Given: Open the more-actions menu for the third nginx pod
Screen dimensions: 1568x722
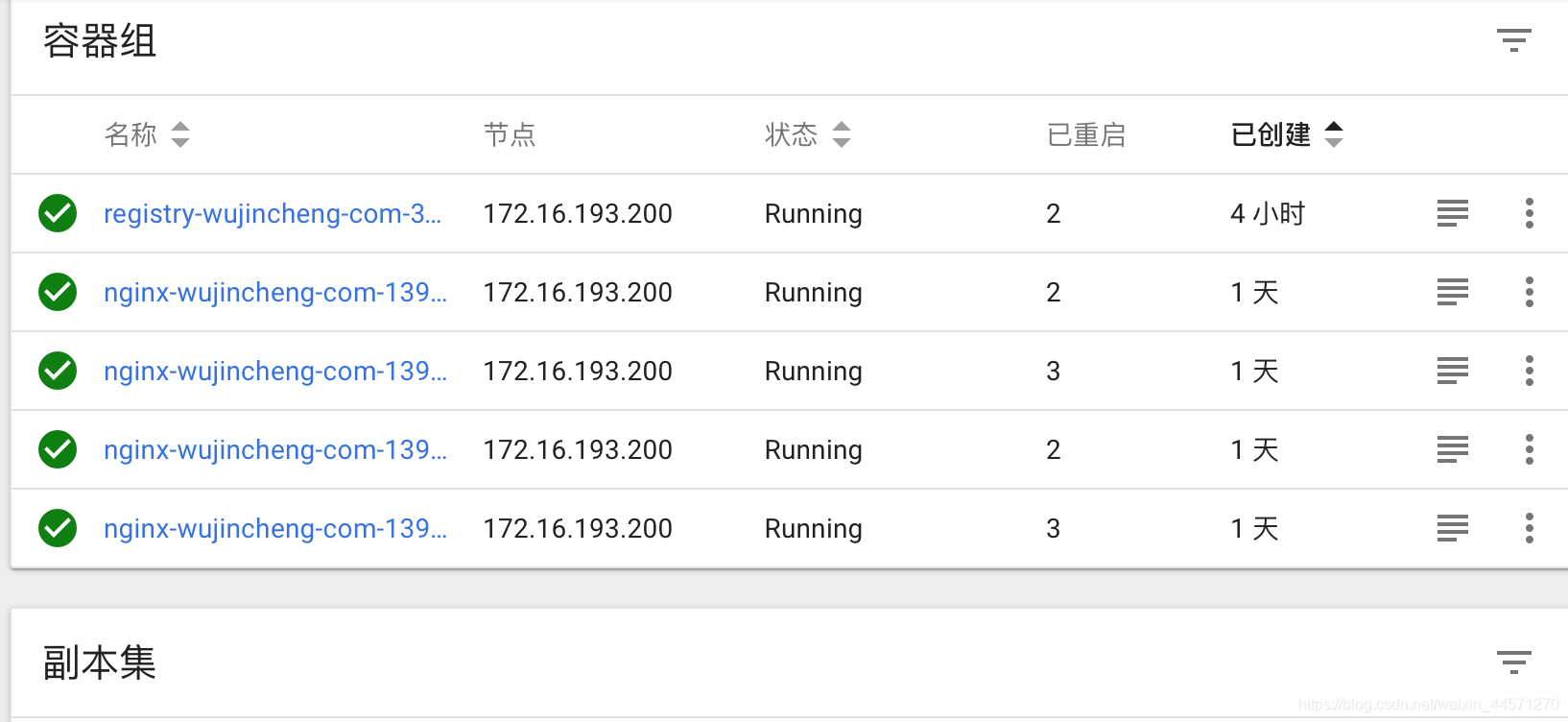Looking at the screenshot, I should click(1530, 449).
